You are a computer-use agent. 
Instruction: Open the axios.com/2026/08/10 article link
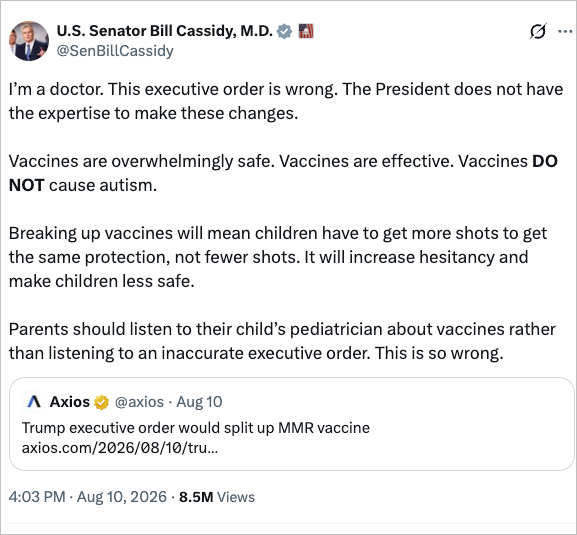(120, 448)
